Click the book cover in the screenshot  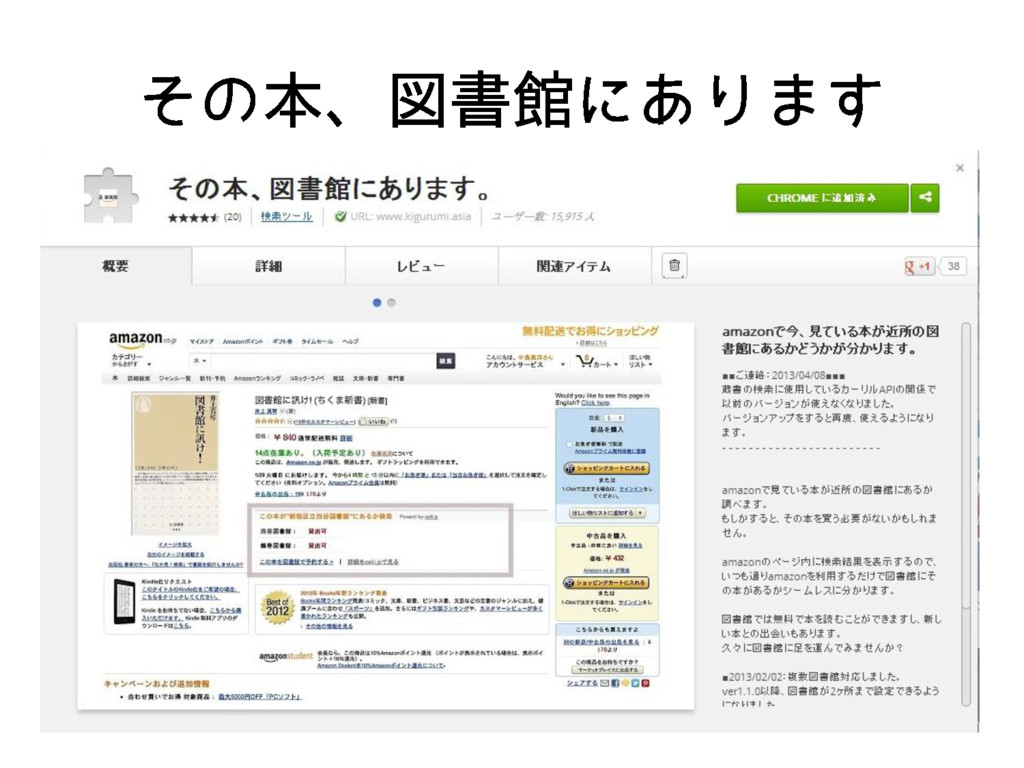[175, 464]
